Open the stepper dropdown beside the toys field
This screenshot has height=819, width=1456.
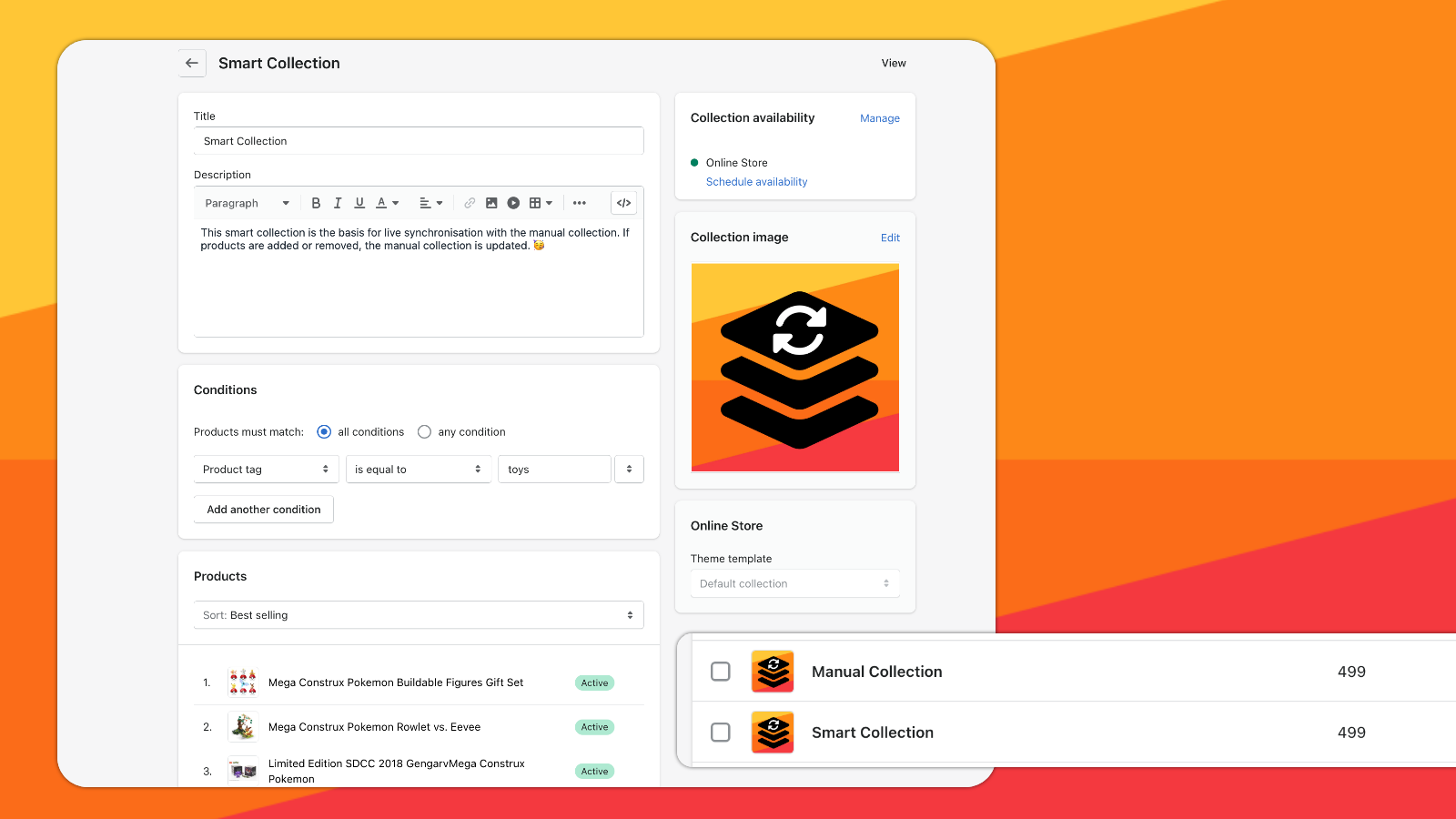(629, 470)
